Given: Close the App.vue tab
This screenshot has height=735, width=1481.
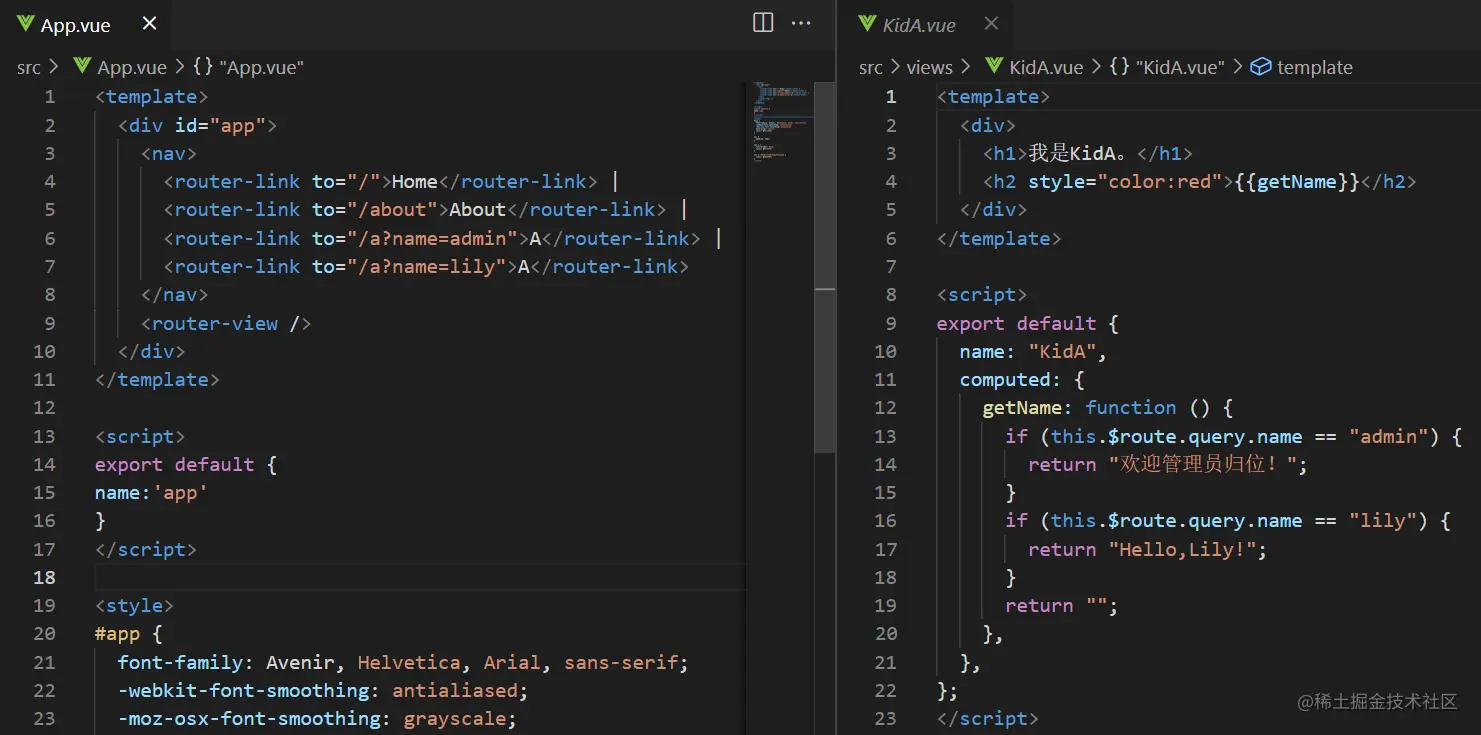Looking at the screenshot, I should 149,24.
